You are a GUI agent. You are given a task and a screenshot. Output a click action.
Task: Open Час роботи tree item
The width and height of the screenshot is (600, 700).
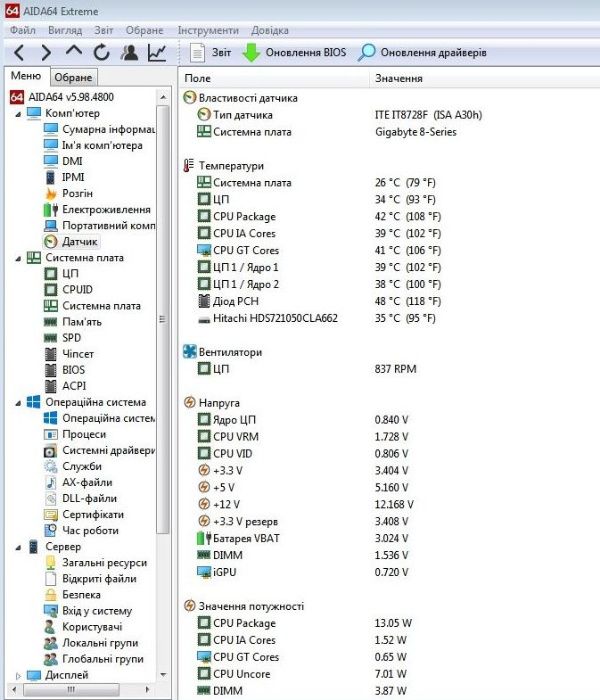pos(81,531)
